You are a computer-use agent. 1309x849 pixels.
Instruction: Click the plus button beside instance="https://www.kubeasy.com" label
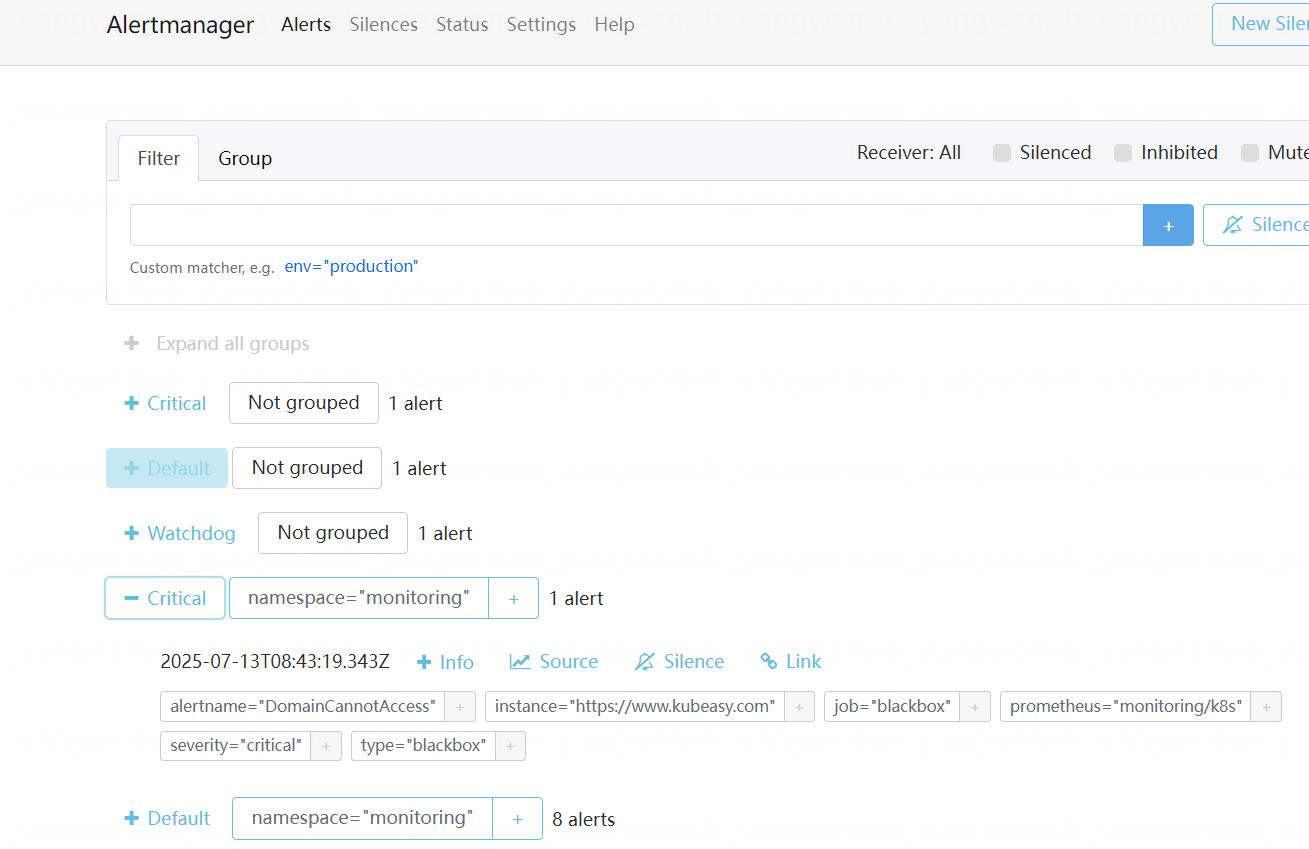(799, 707)
